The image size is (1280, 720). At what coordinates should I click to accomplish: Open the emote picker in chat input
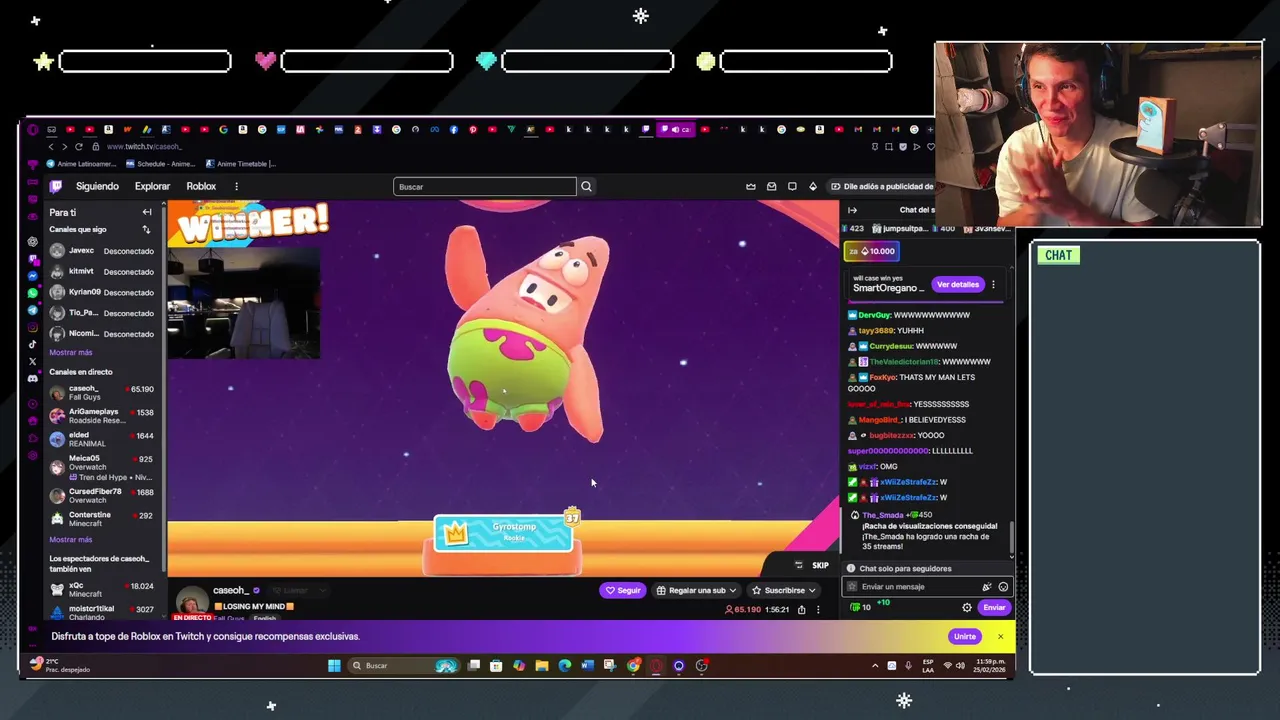[x=1003, y=587]
